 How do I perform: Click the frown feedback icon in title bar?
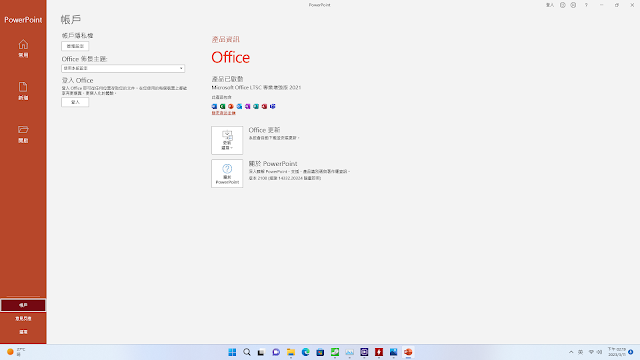pos(573,5)
